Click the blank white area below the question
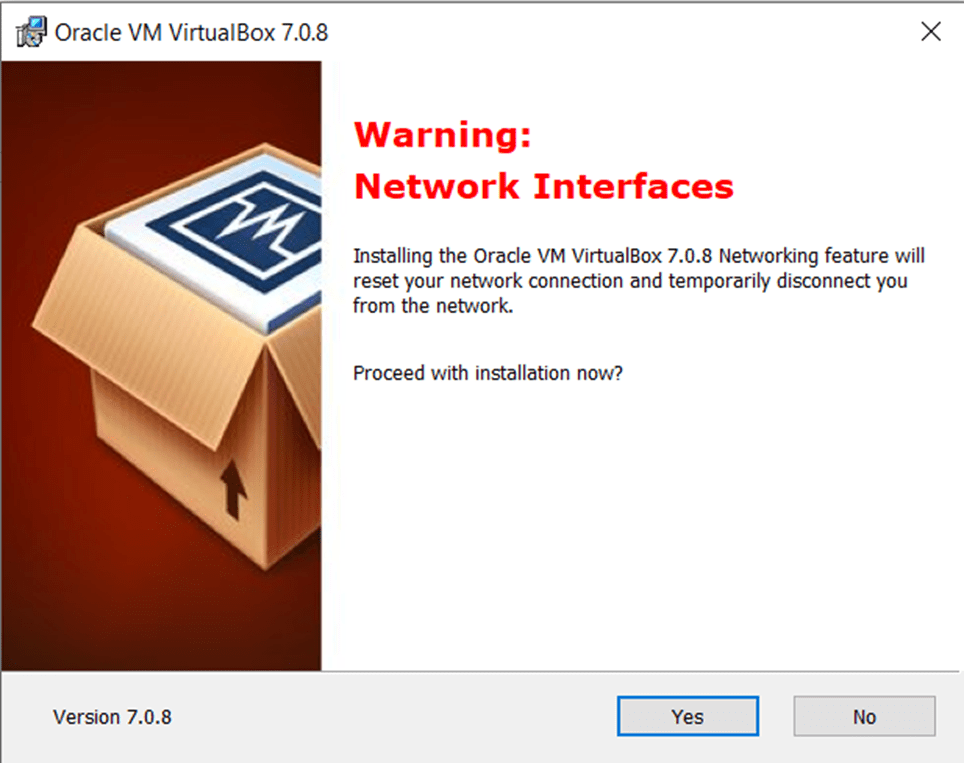964x763 pixels. (x=640, y=520)
